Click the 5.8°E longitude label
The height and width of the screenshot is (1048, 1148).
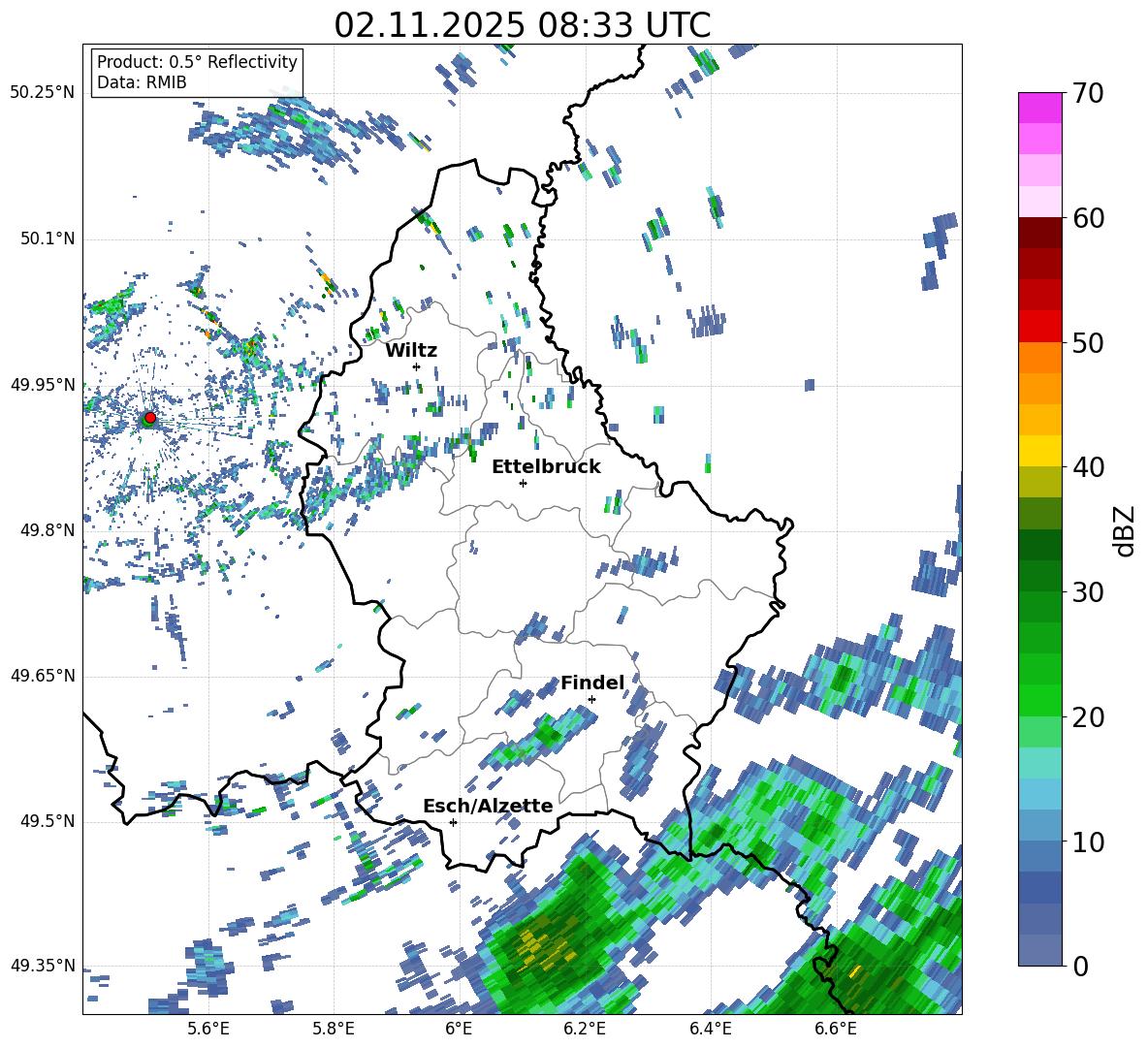tap(334, 1029)
